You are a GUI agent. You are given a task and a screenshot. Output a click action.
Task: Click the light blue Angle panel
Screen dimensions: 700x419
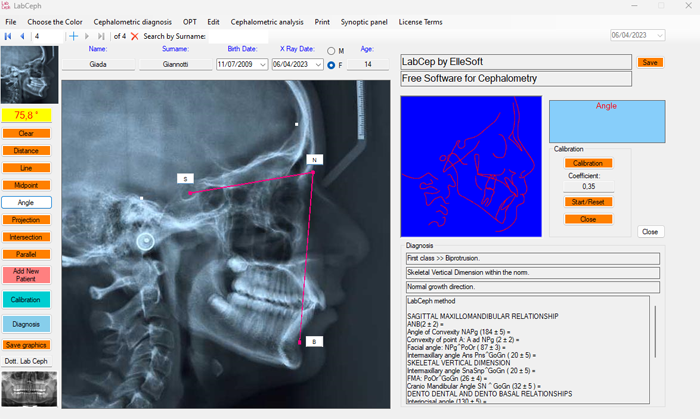coord(607,121)
